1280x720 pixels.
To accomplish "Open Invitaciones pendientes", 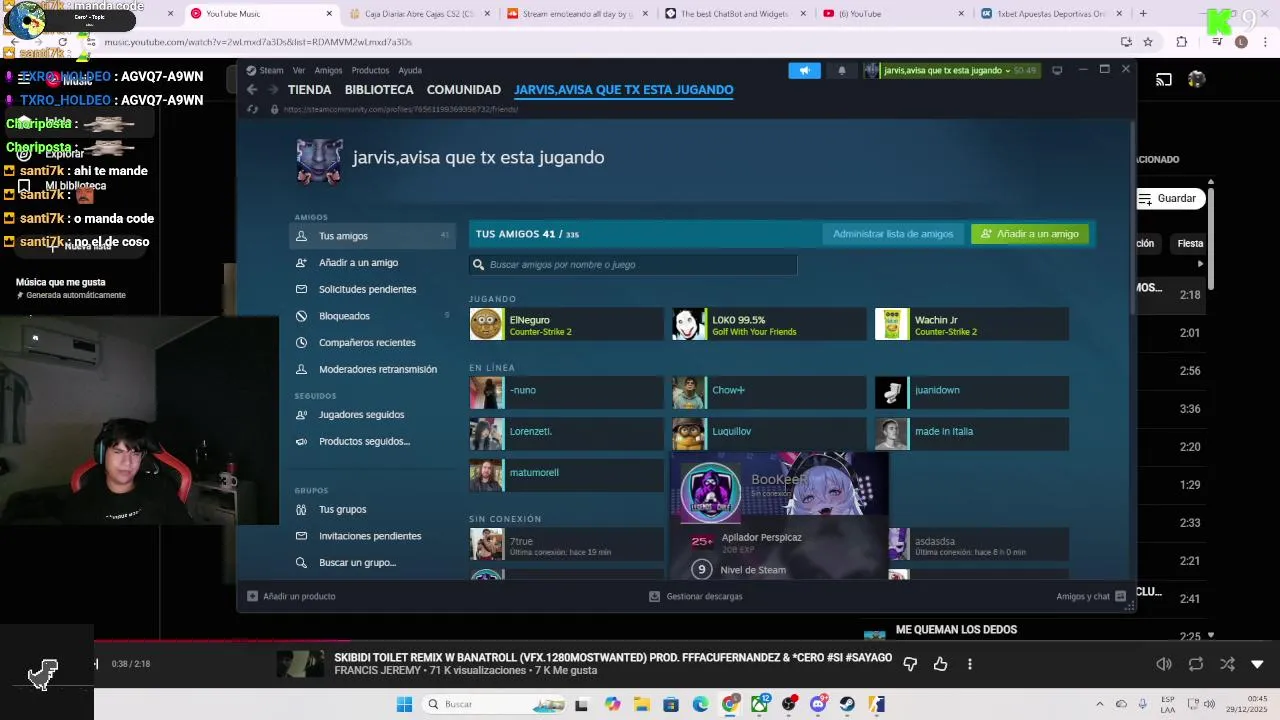I will (372, 536).
